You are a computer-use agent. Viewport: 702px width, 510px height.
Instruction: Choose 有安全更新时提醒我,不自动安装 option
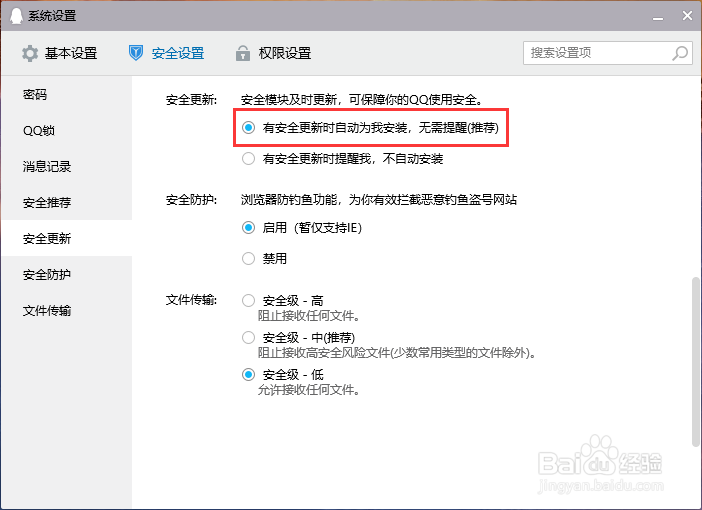pos(248,159)
